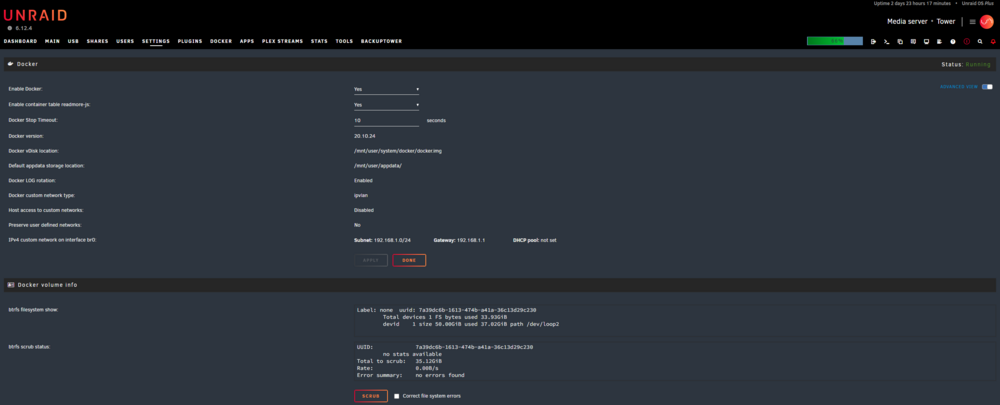1000x405 pixels.
Task: Click the Running status text
Action: [978, 64]
